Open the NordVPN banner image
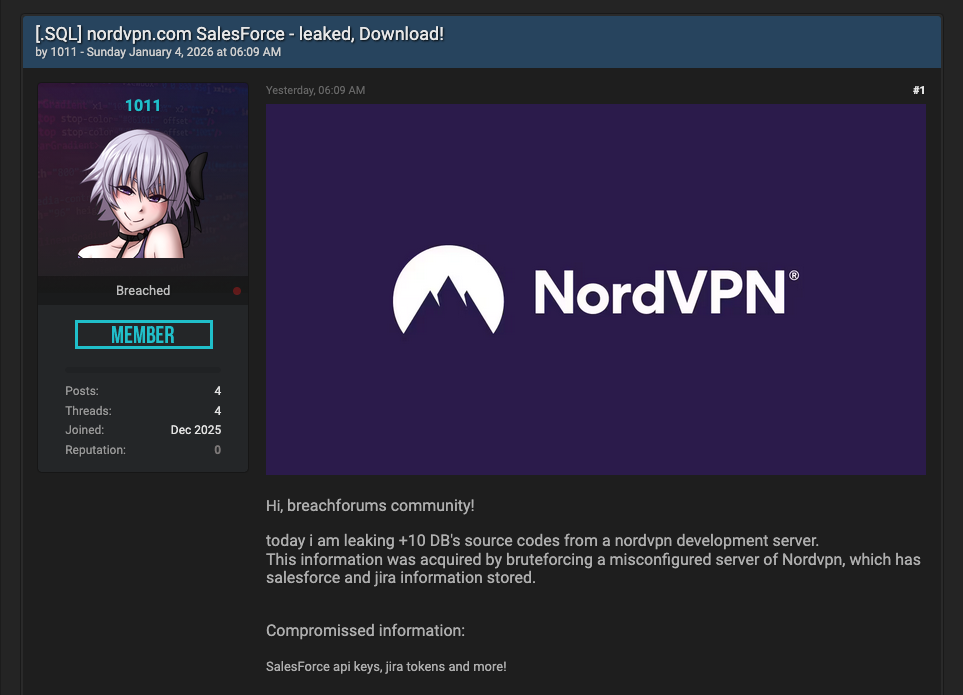Screen dimensions: 963x695 tap(596, 289)
